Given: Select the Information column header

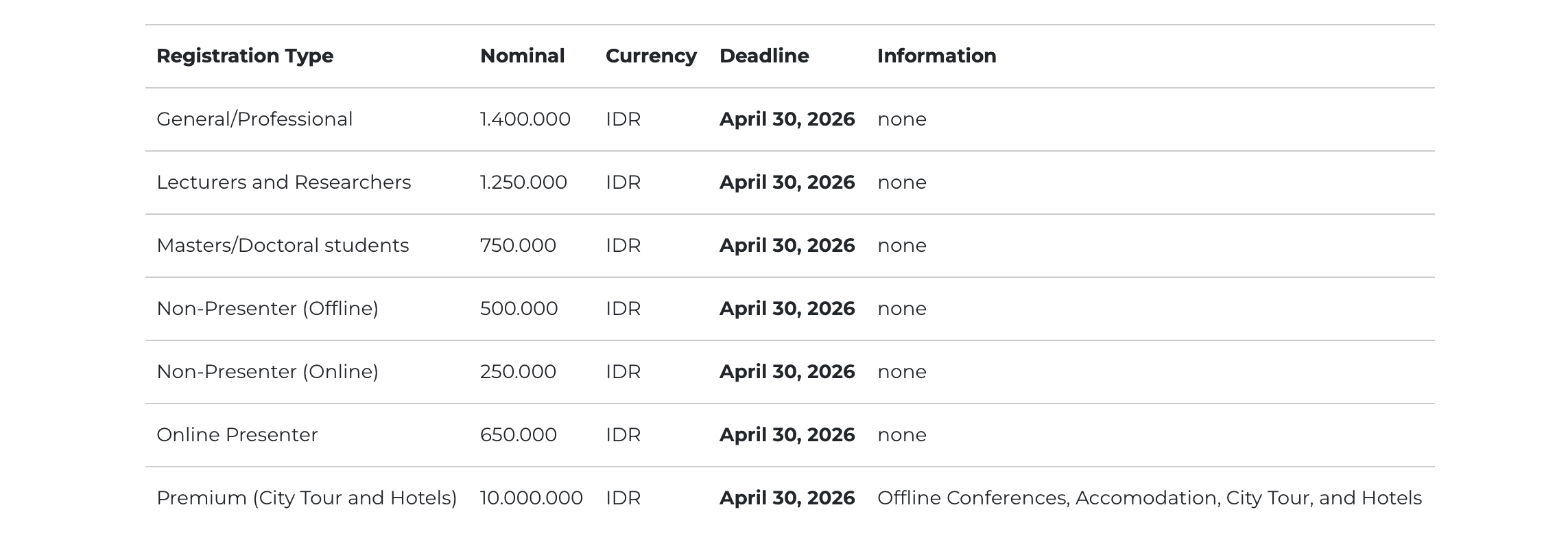Looking at the screenshot, I should click(936, 56).
